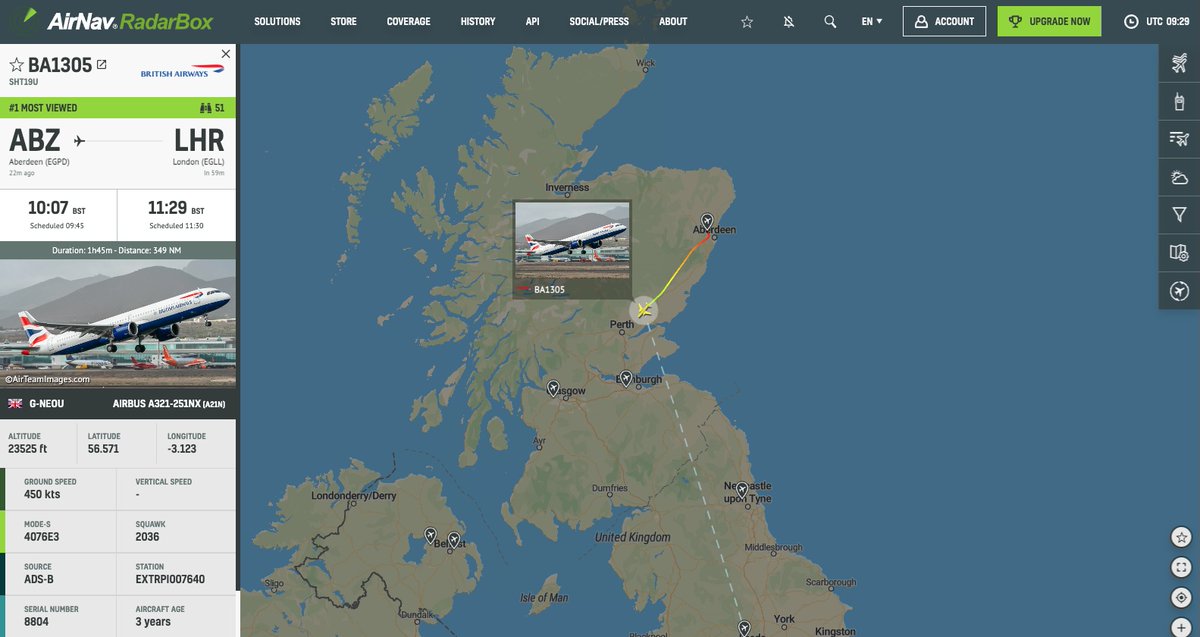Screen dimensions: 1200x637
Task: Click the binoculars viewers count icon
Action: (205, 108)
